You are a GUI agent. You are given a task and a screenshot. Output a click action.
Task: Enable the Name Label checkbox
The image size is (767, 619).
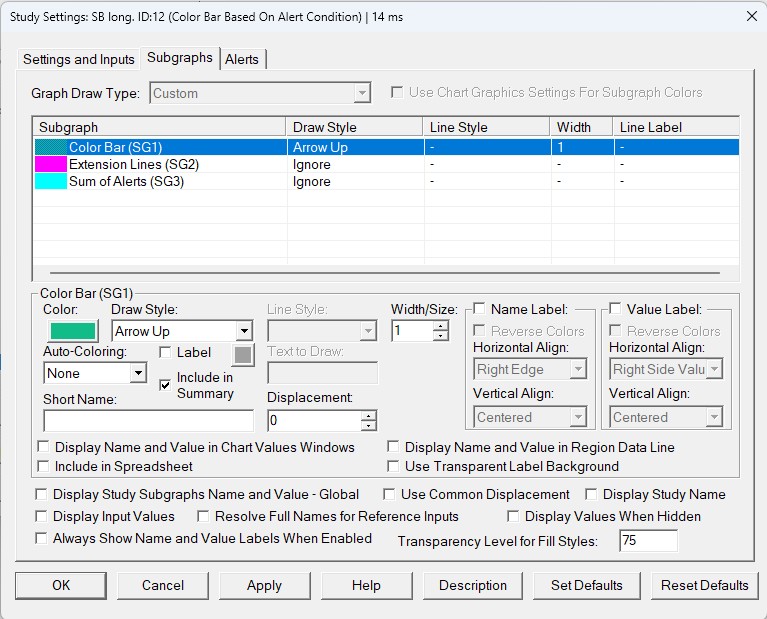point(480,309)
